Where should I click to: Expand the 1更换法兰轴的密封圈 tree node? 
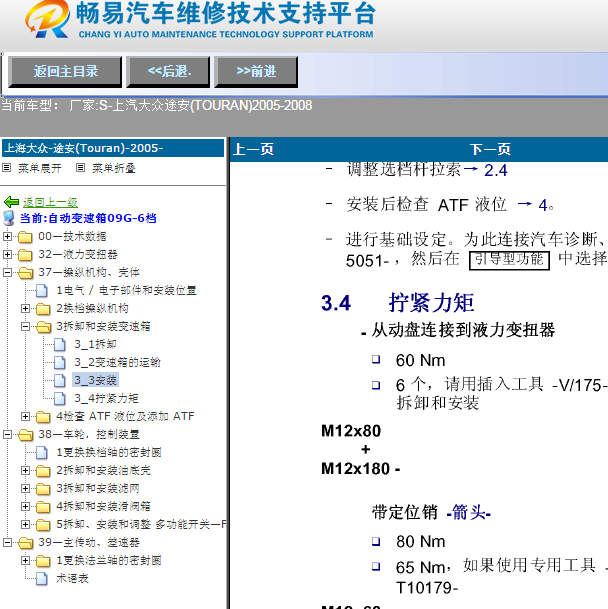25,560
